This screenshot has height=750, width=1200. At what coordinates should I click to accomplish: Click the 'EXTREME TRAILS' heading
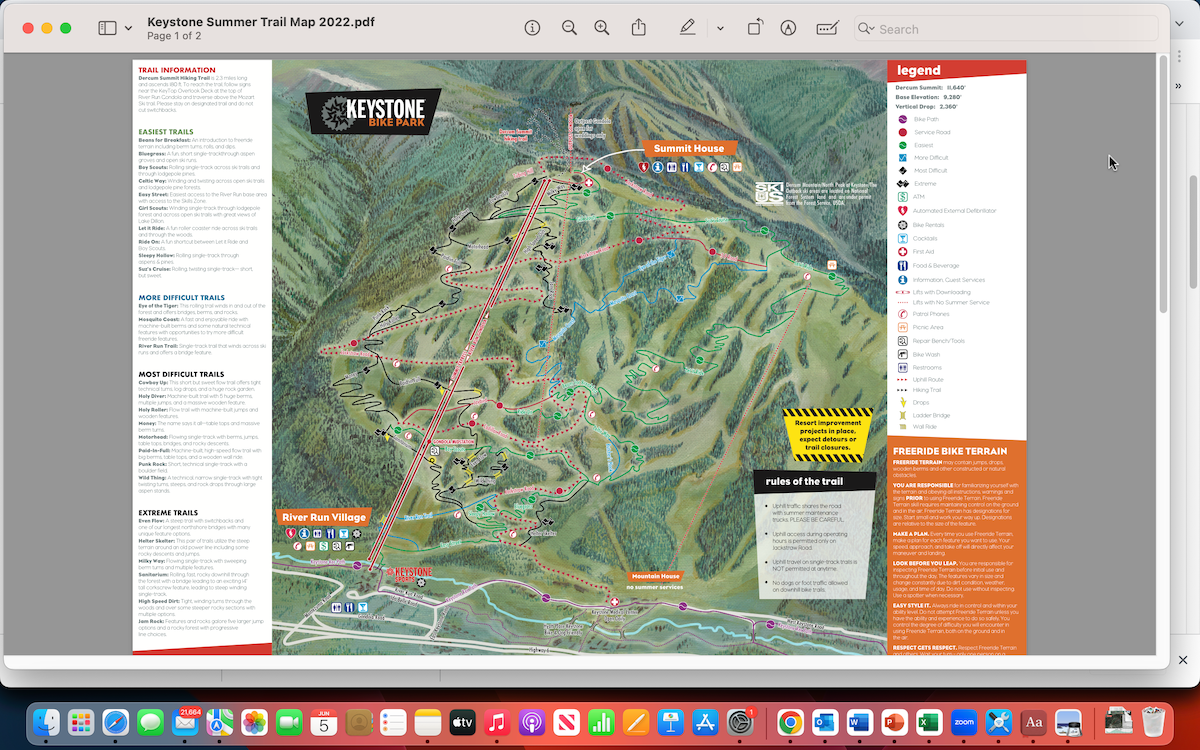(168, 513)
